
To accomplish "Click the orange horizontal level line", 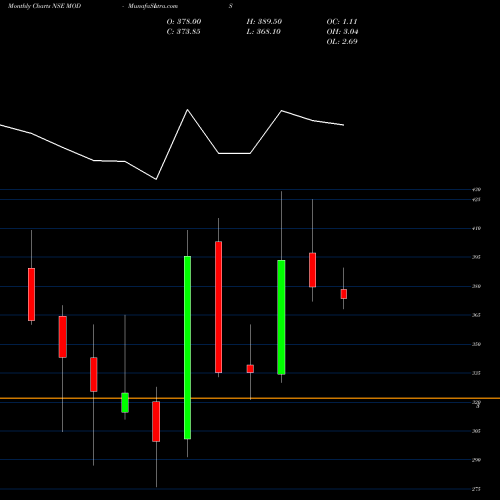I will coord(250,398).
